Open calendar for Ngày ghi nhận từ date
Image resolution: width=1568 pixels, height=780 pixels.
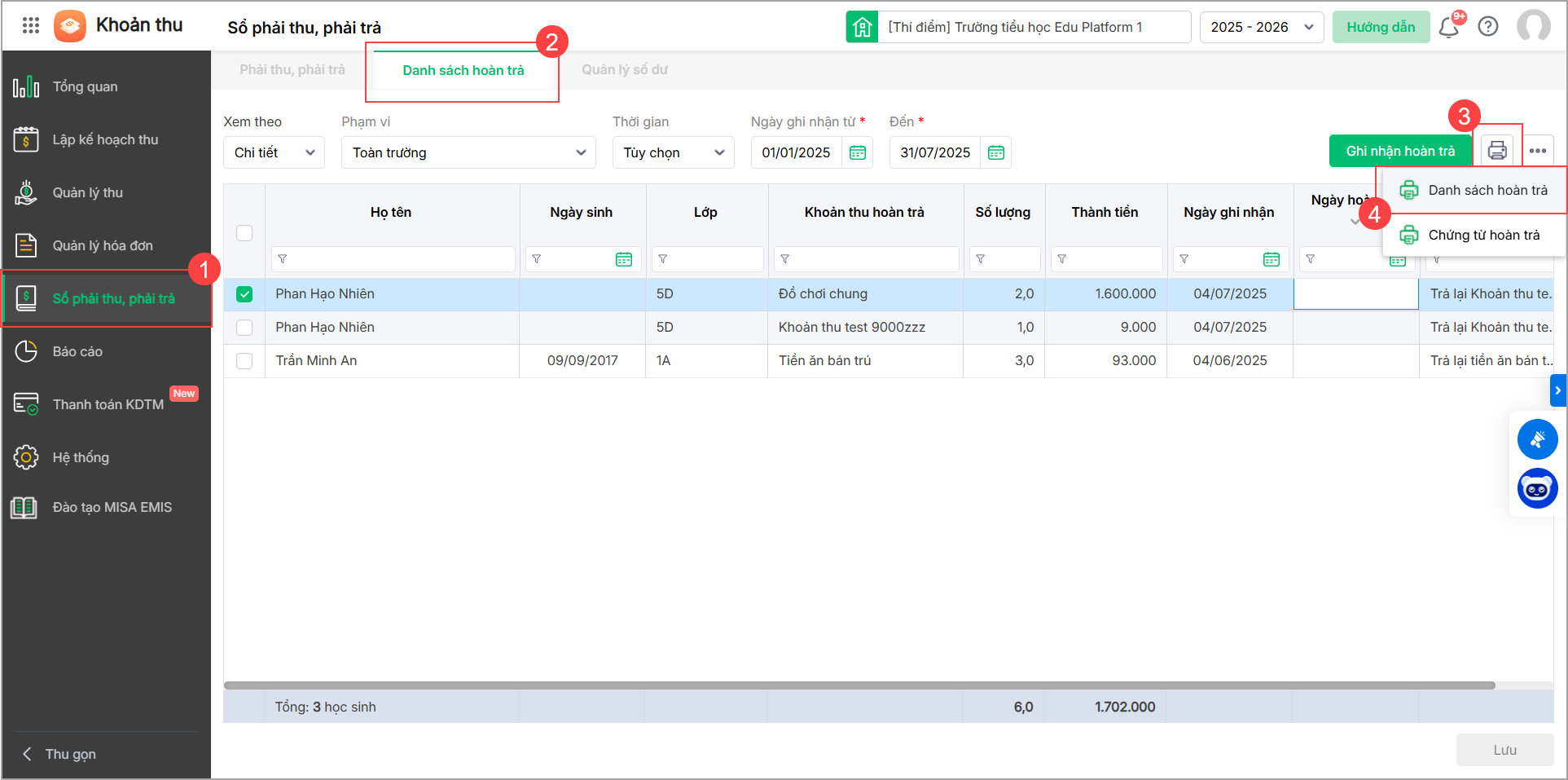tap(858, 152)
